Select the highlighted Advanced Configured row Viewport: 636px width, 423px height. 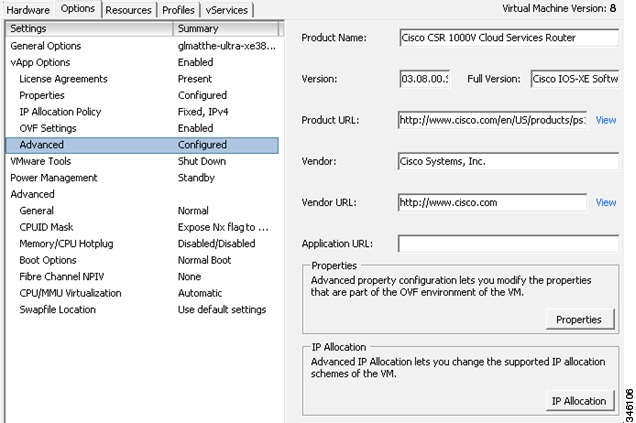(142, 145)
